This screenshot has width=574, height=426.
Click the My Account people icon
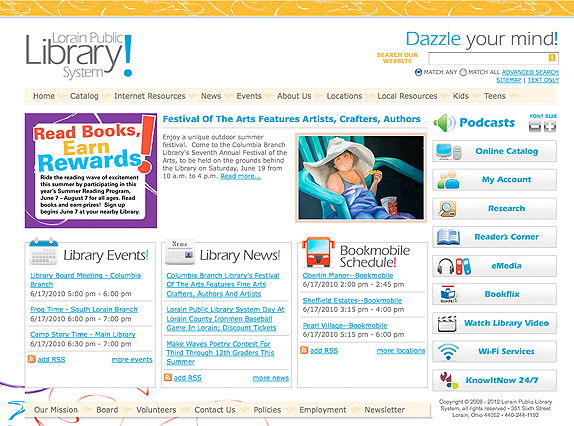point(448,180)
